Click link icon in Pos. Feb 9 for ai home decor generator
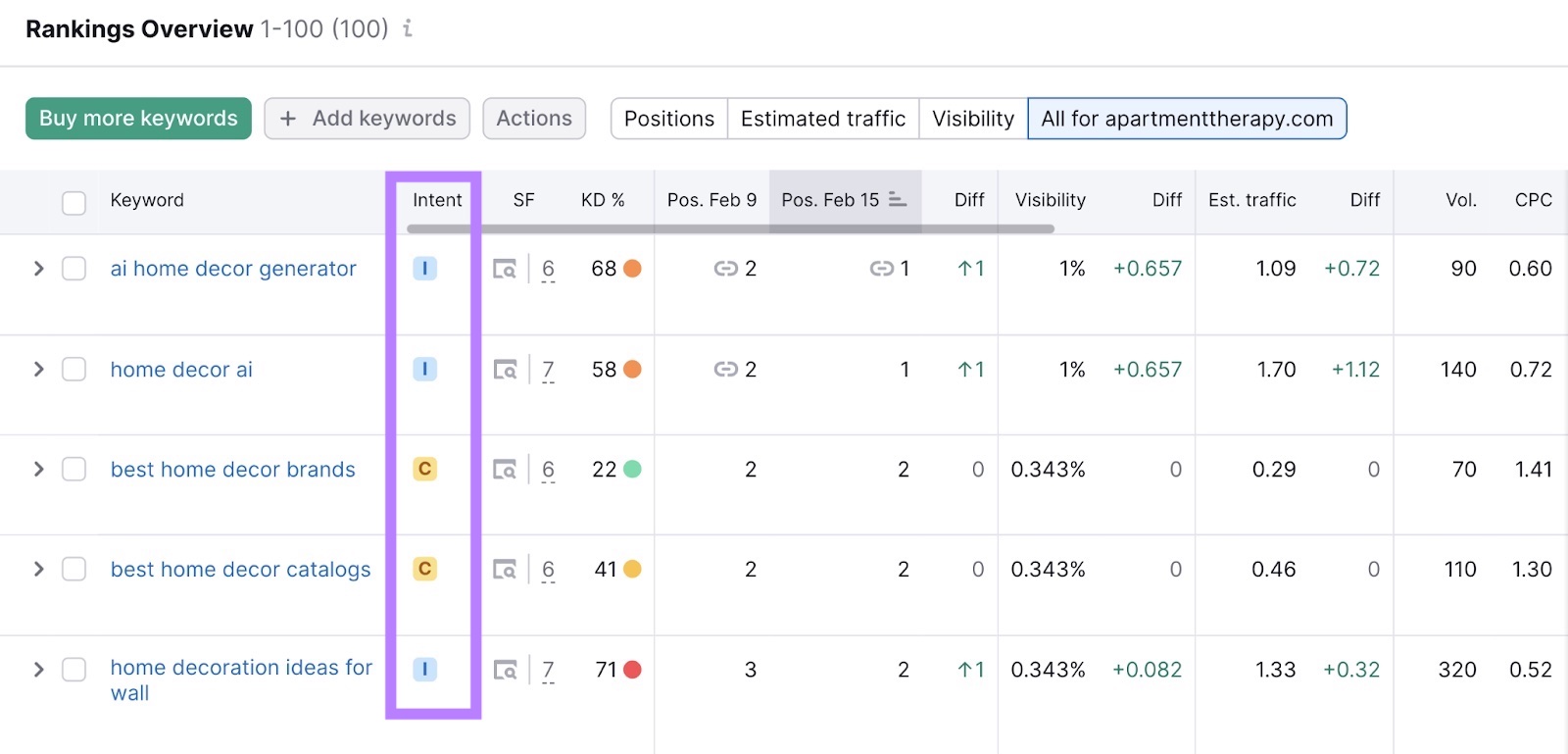Image resolution: width=1568 pixels, height=754 pixels. pos(725,269)
